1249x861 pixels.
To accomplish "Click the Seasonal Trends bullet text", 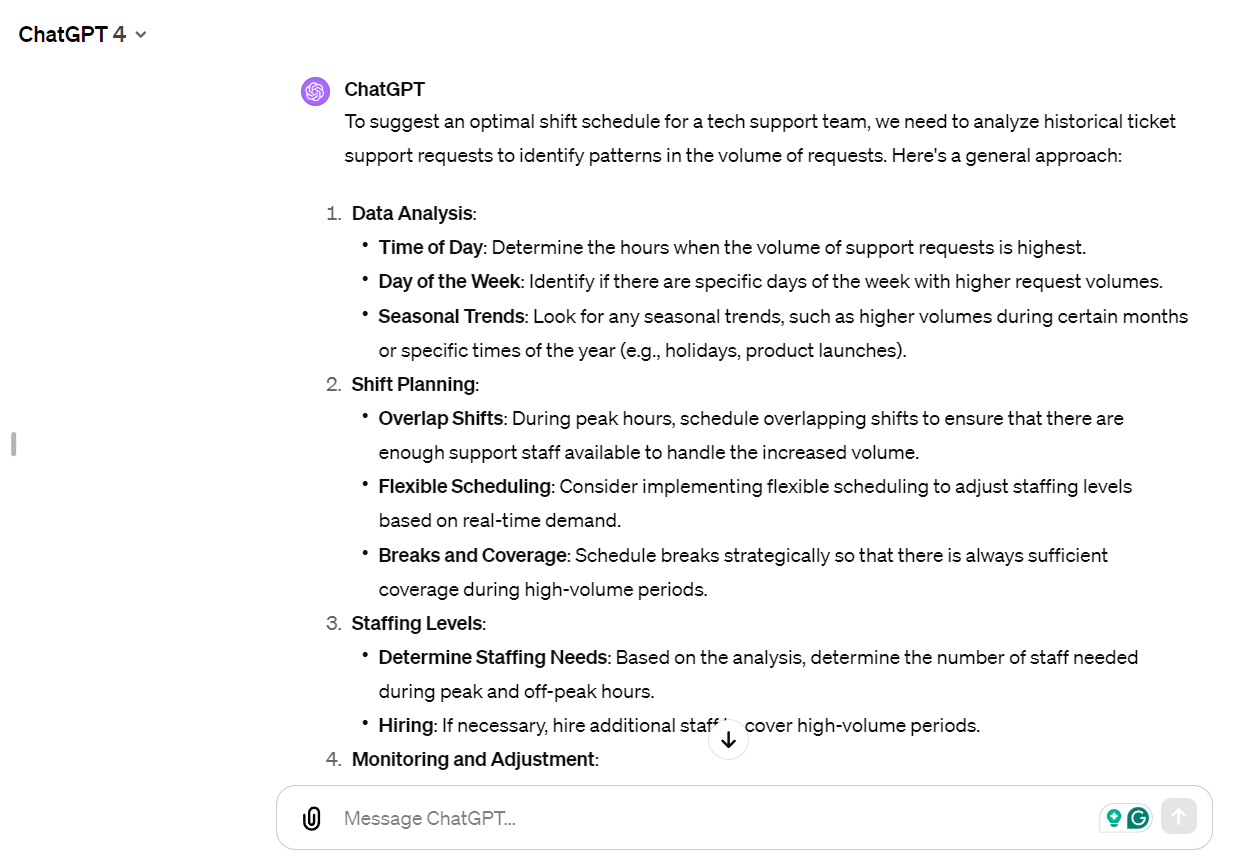I will tap(451, 316).
